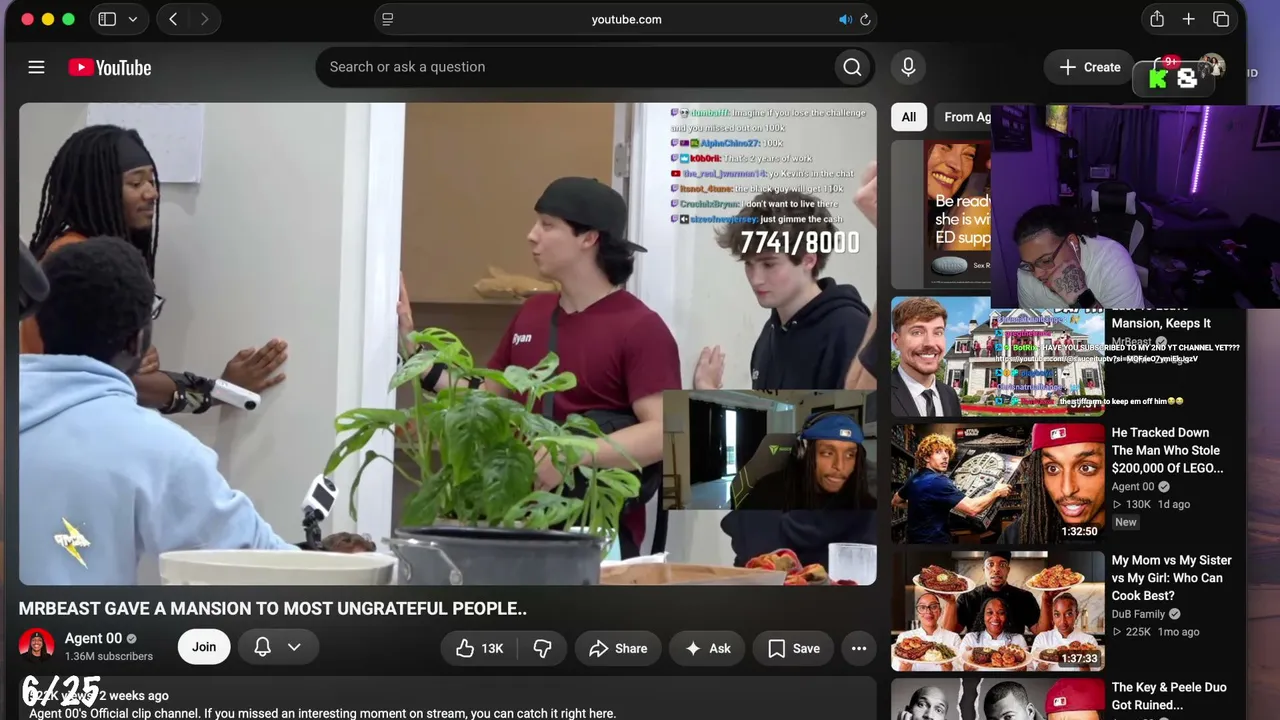
Task: Open "The Key & Peele Duo Got Ruined..." title
Action: point(1169,696)
